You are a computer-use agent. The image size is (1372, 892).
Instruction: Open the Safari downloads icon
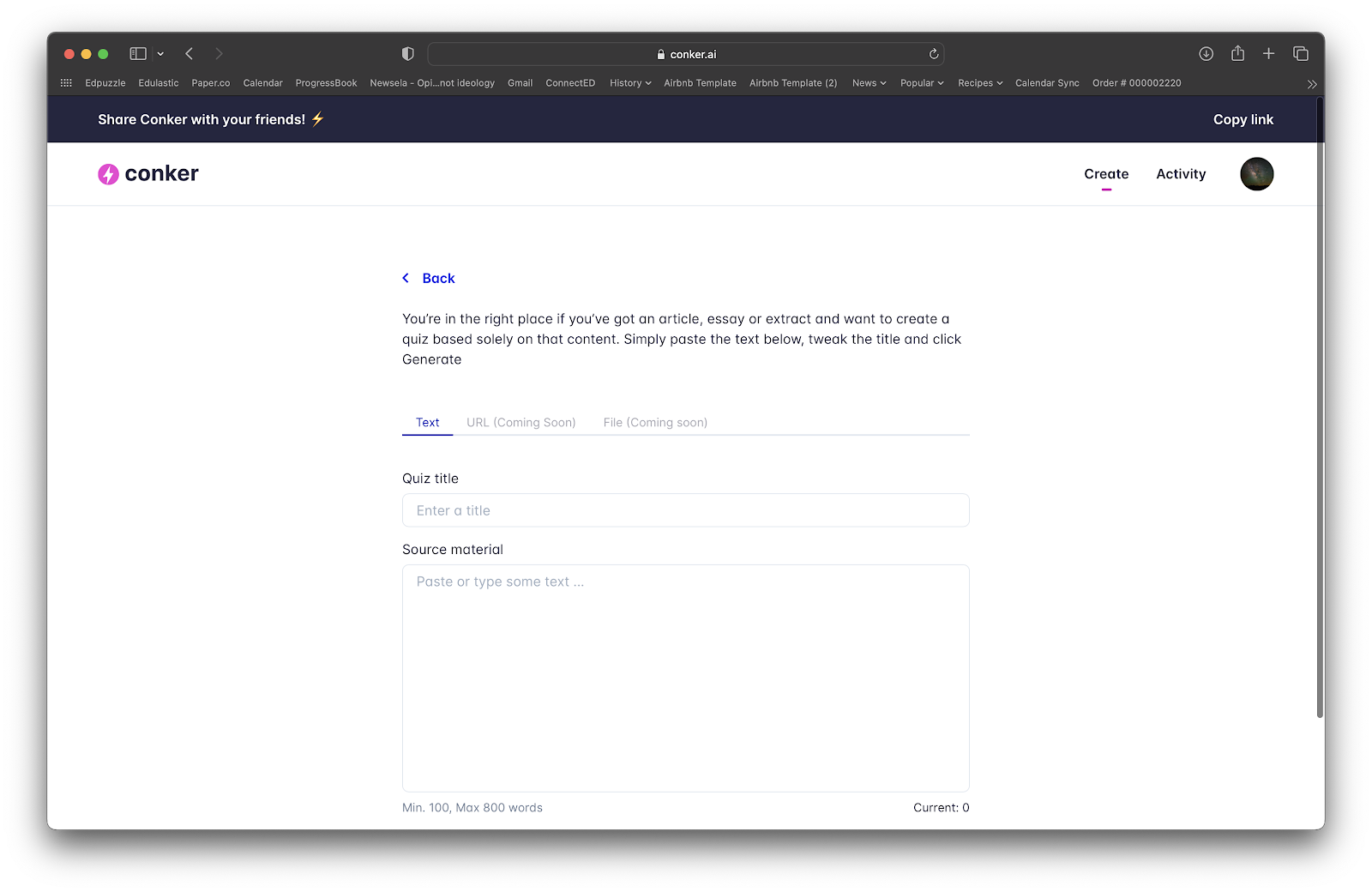pos(1206,53)
